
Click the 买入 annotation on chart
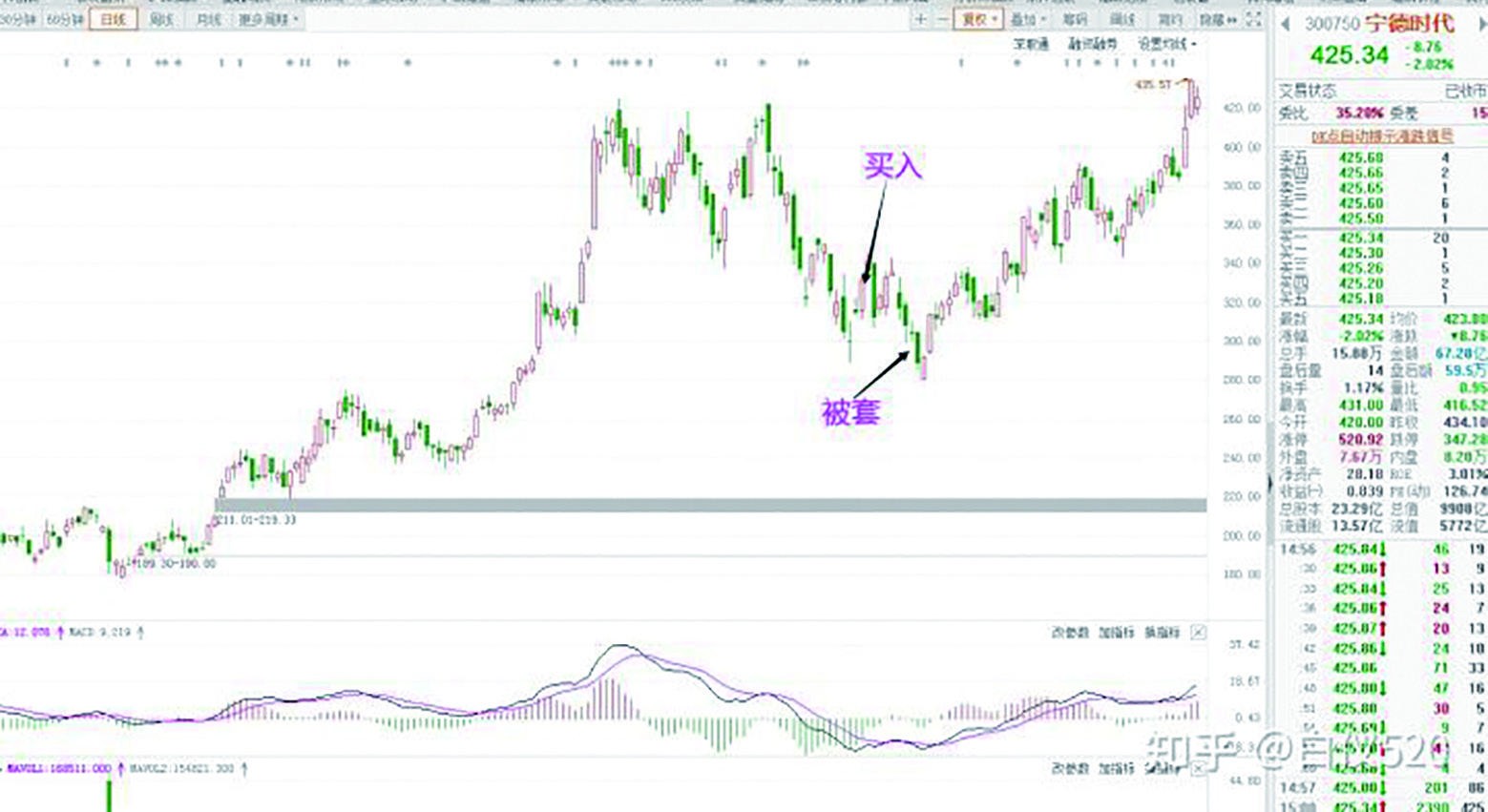click(892, 166)
